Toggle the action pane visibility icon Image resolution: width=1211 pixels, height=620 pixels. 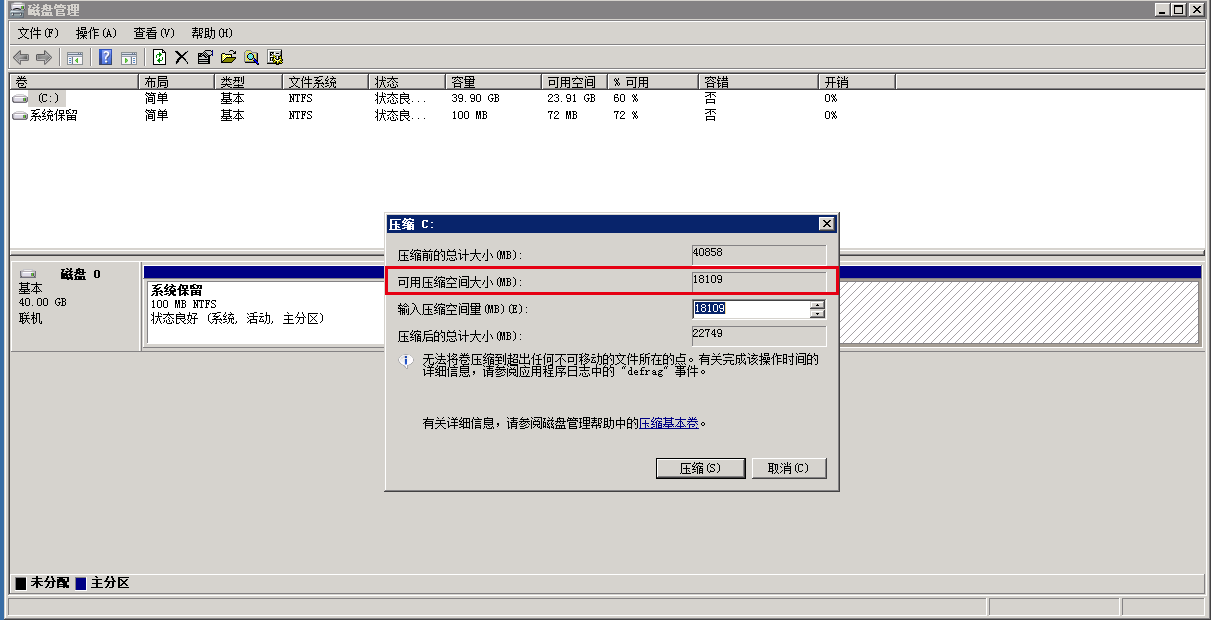coord(130,57)
